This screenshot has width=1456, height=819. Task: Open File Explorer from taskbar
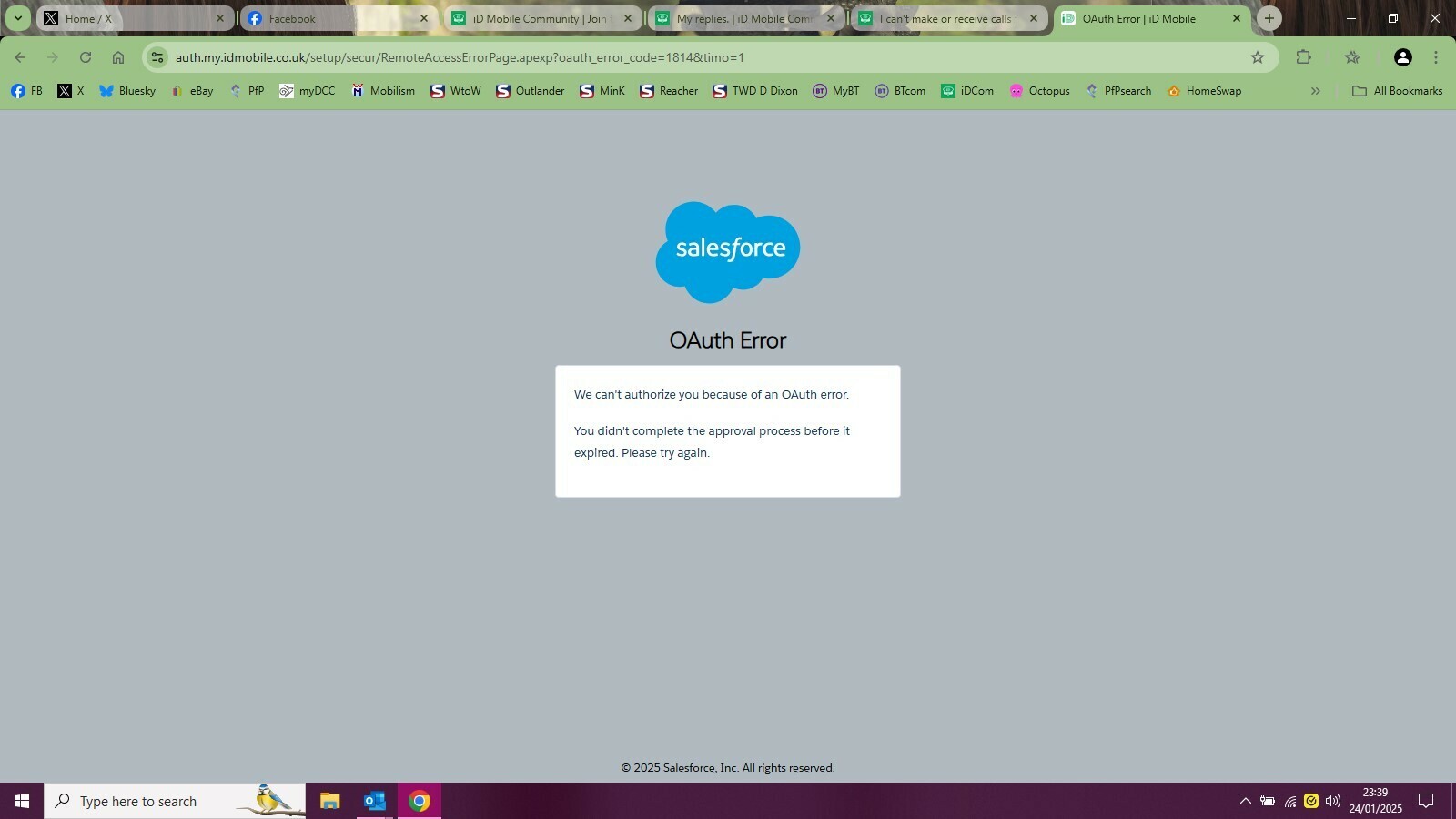pyautogui.click(x=329, y=801)
